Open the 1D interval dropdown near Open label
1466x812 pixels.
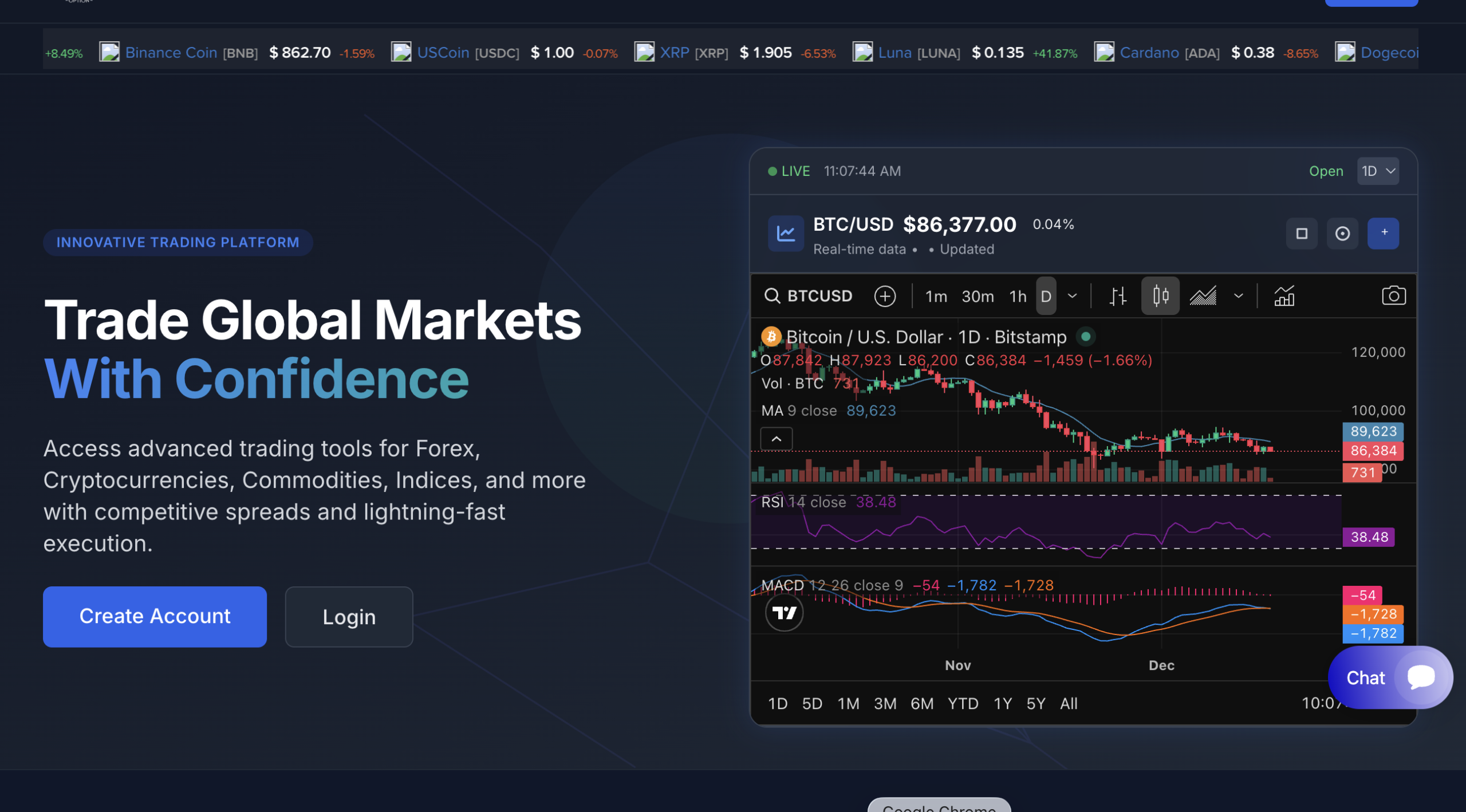point(1378,171)
